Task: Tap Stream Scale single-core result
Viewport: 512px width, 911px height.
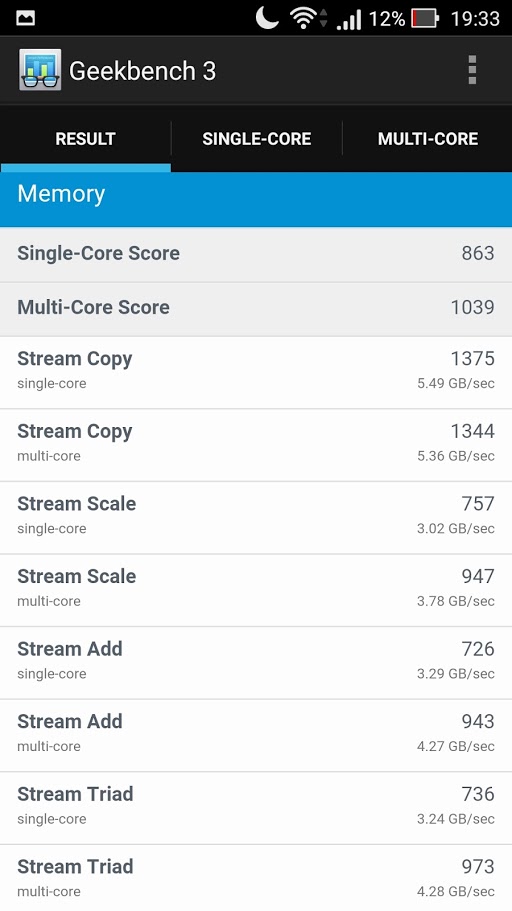Action: pyautogui.click(x=256, y=517)
